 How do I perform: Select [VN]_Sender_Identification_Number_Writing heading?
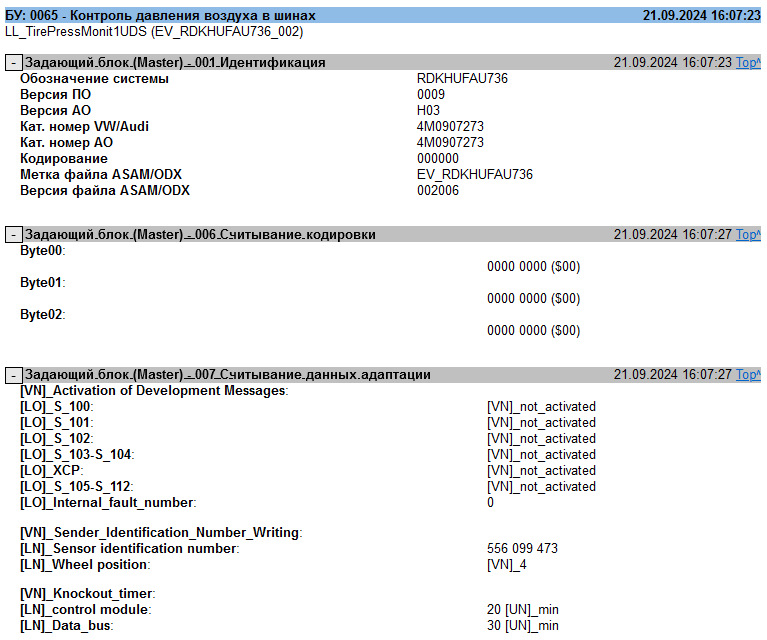tap(161, 532)
